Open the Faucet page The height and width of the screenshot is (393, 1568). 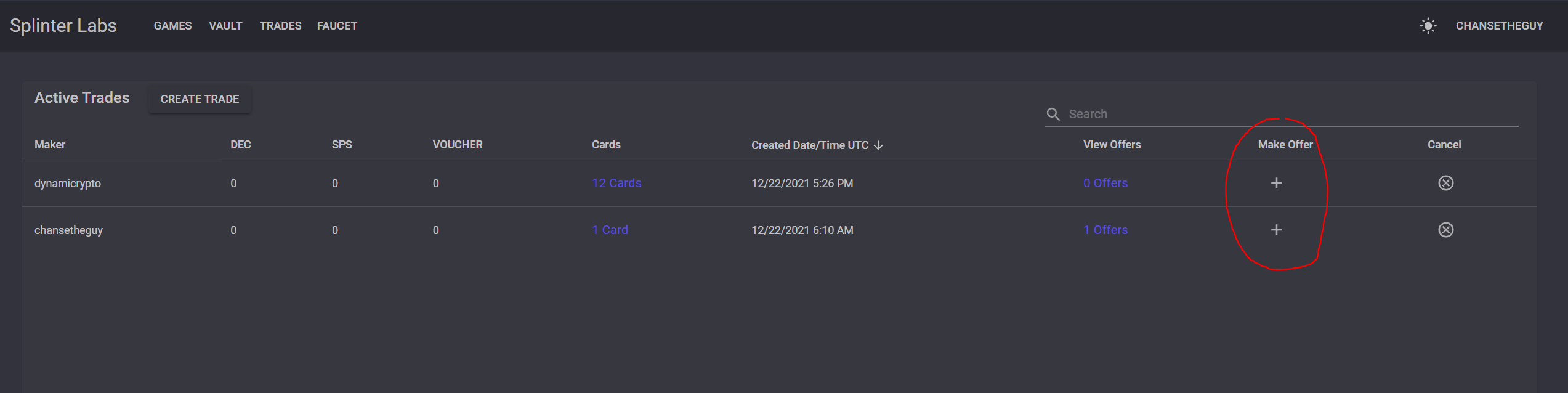337,26
